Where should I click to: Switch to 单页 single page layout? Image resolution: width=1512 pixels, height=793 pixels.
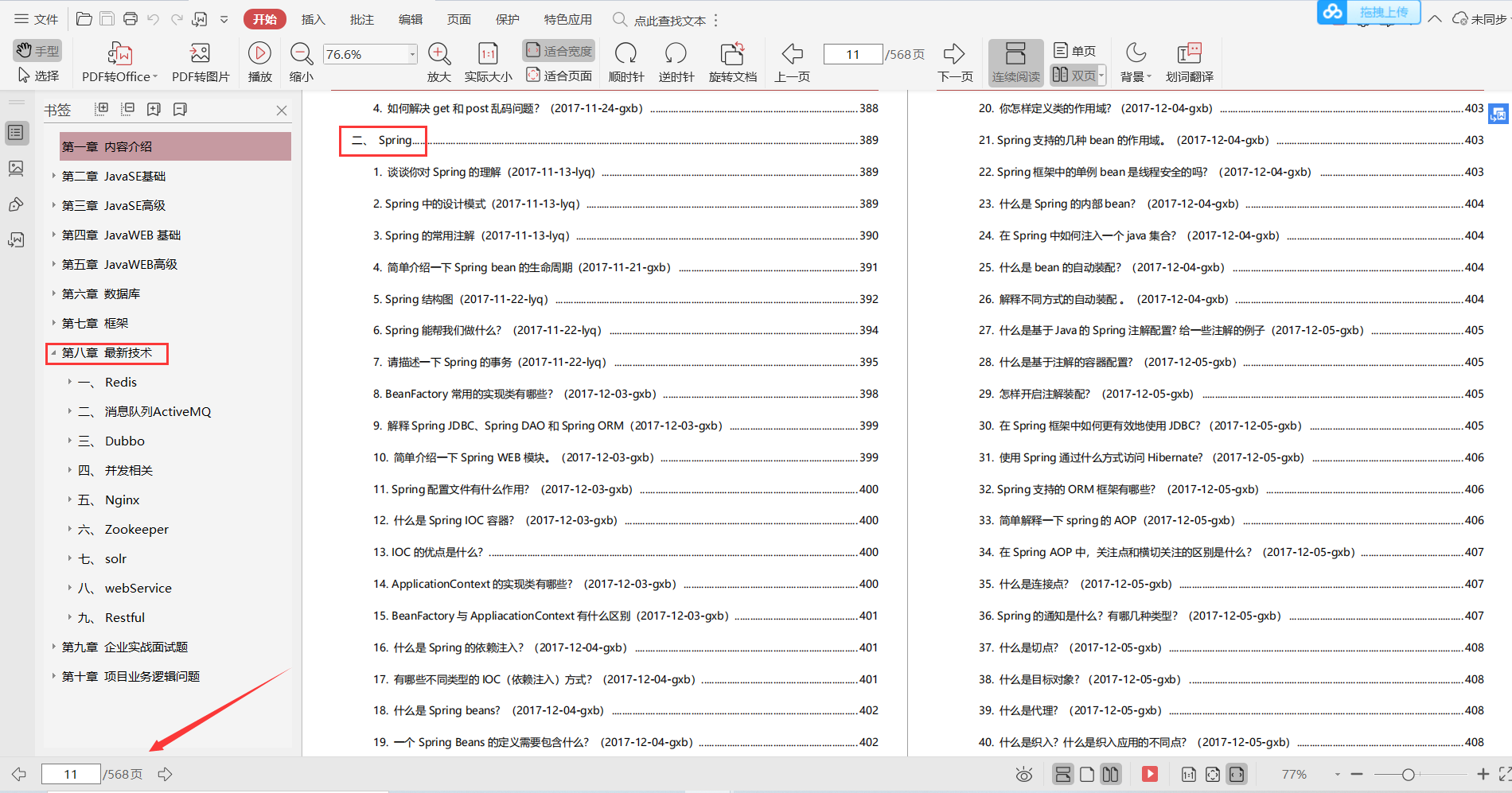1074,51
